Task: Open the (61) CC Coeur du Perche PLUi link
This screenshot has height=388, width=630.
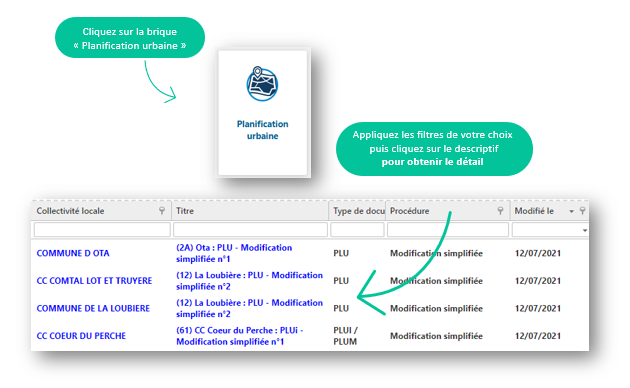Action: pos(239,336)
